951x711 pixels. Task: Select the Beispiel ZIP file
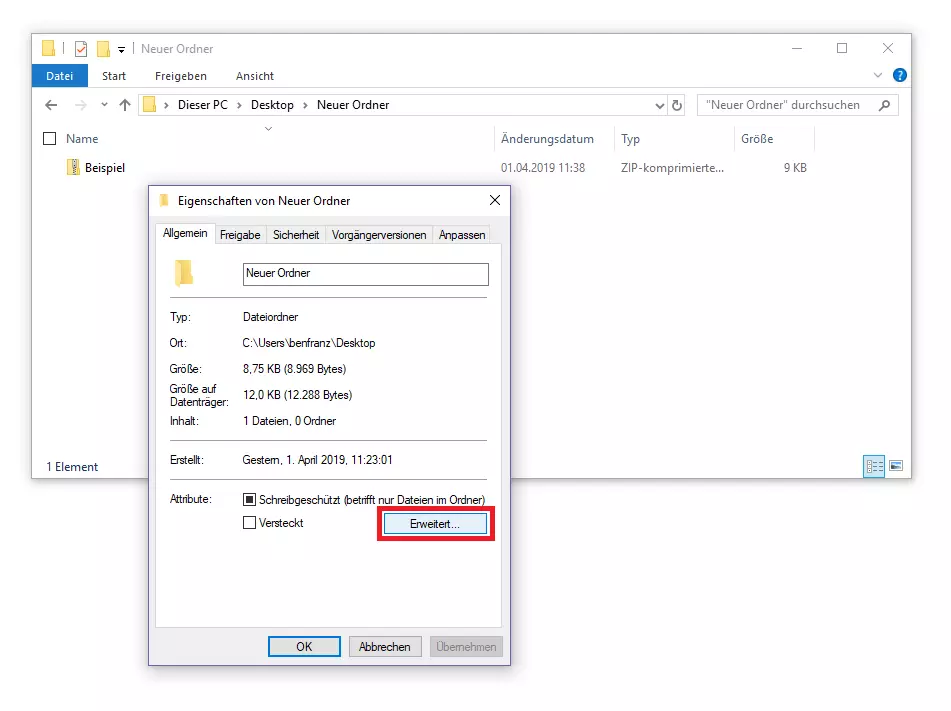click(x=105, y=168)
